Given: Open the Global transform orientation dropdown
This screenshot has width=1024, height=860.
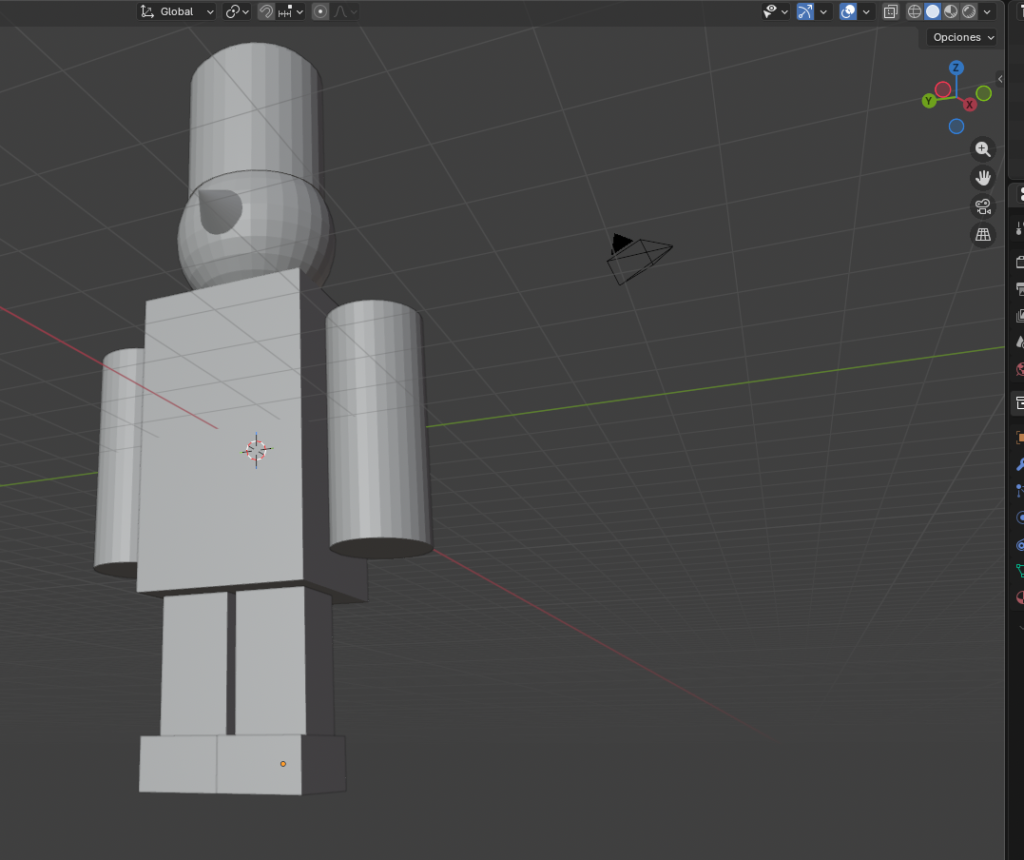Looking at the screenshot, I should click(x=177, y=12).
